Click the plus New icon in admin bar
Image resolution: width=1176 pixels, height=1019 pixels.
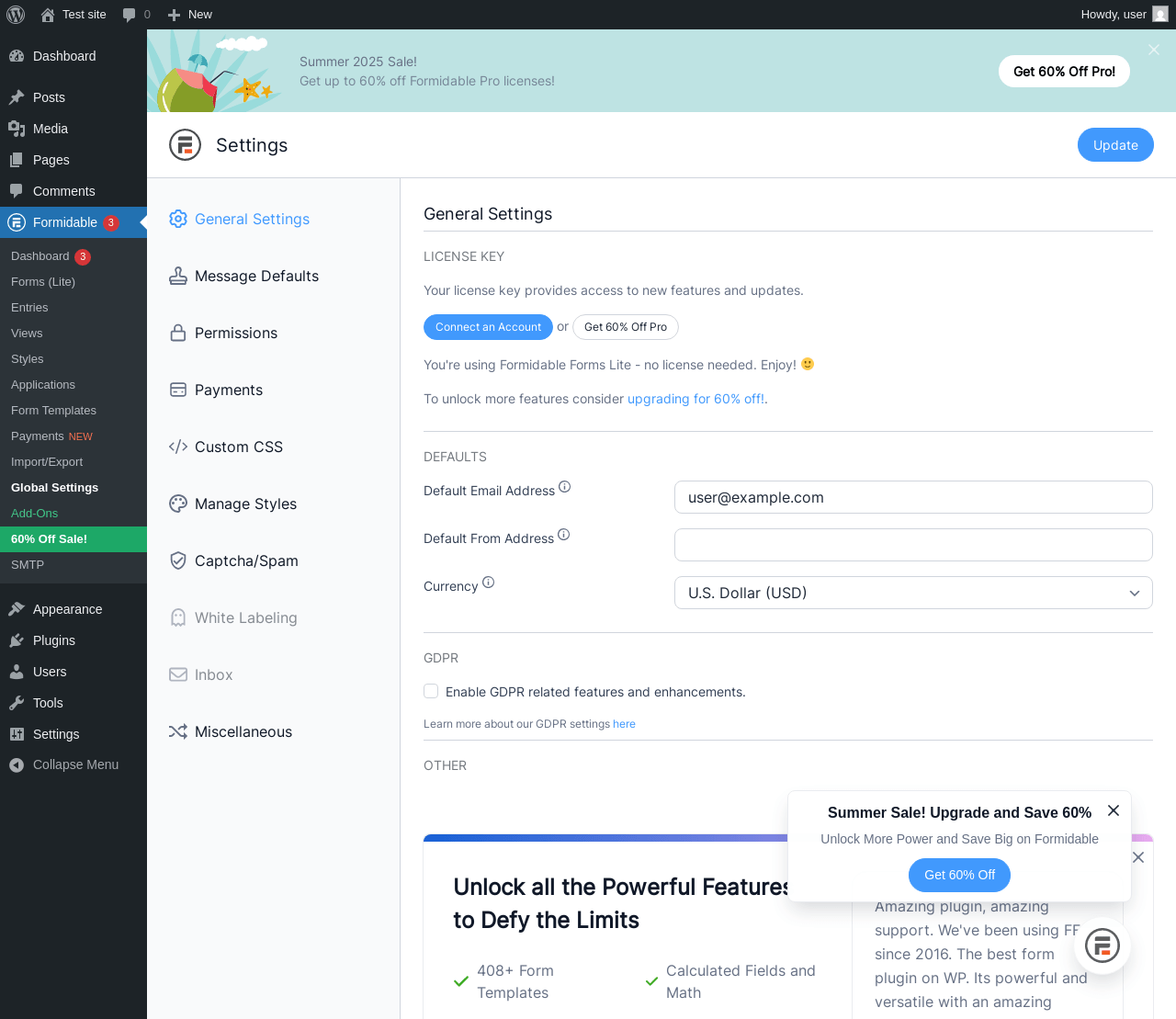(x=174, y=15)
